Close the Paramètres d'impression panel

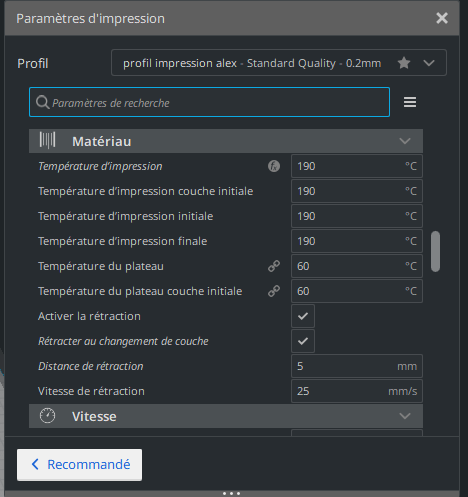tap(442, 18)
